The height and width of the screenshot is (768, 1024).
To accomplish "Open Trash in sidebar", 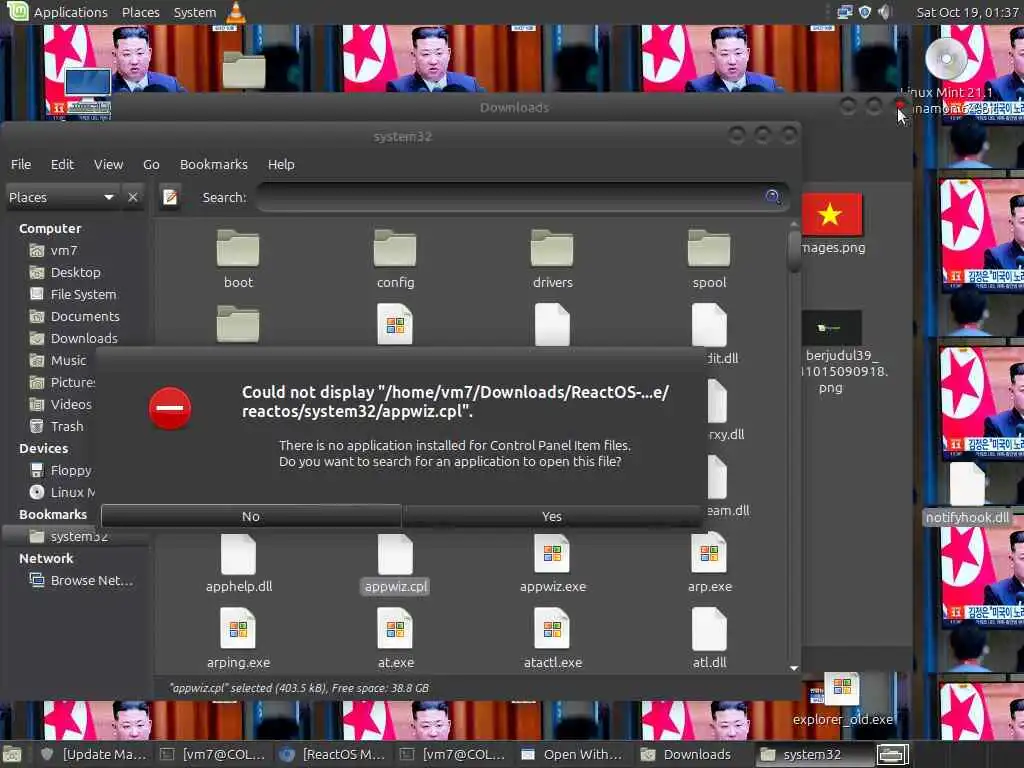I will pyautogui.click(x=57, y=426).
